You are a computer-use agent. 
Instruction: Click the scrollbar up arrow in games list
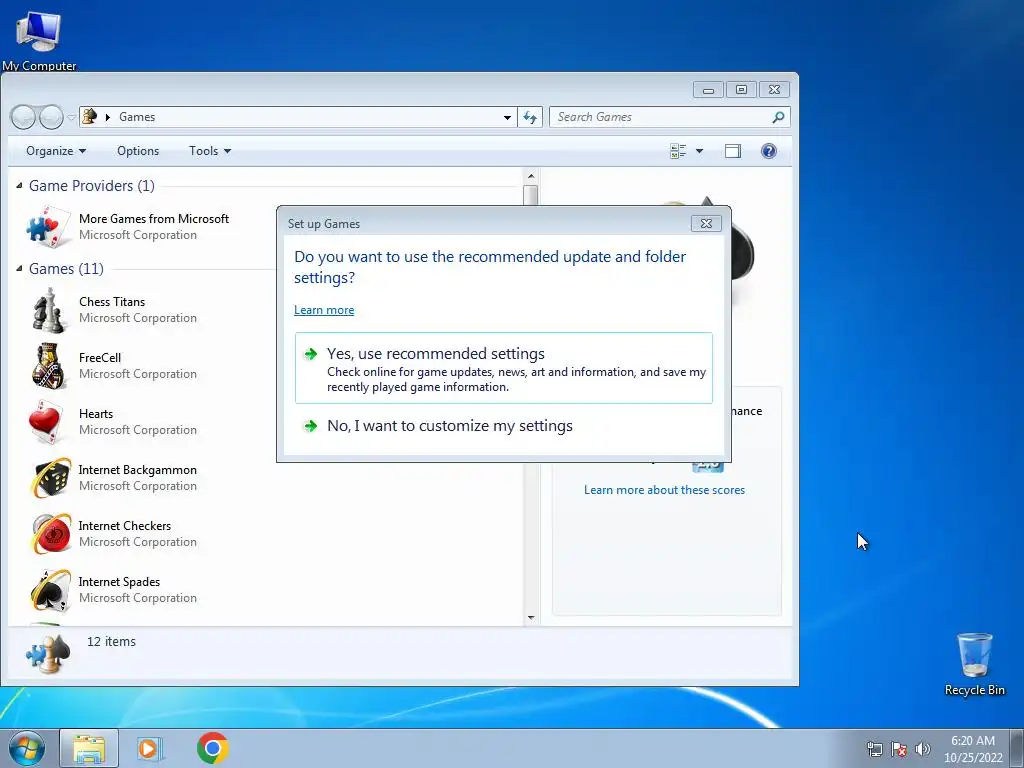pos(531,176)
